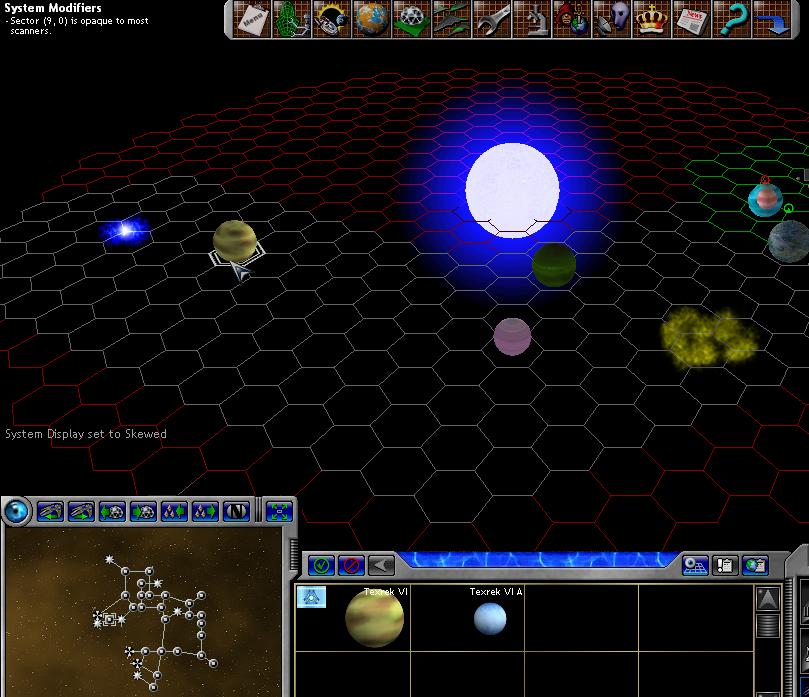This screenshot has height=697, width=809.
Task: Click the scroll up arrow in item list
Action: (x=767, y=599)
